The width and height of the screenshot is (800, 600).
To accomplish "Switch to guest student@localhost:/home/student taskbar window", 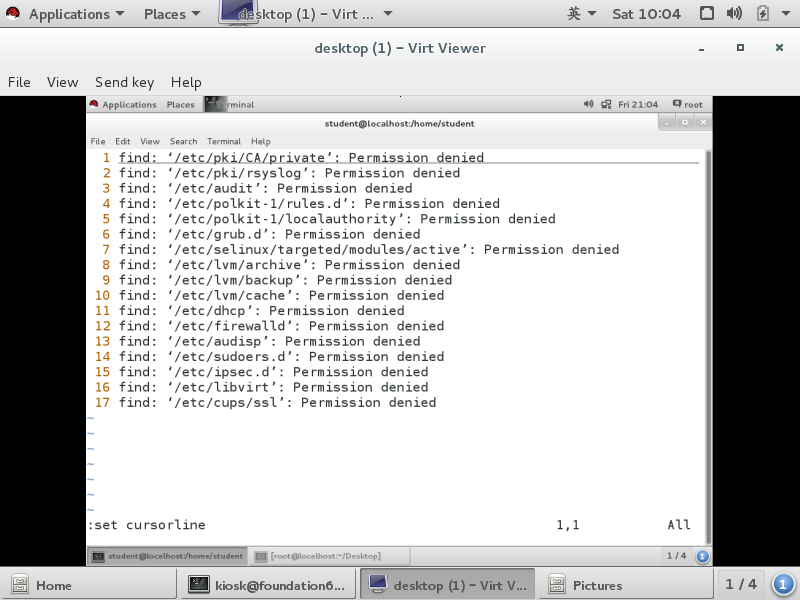I will 167,556.
